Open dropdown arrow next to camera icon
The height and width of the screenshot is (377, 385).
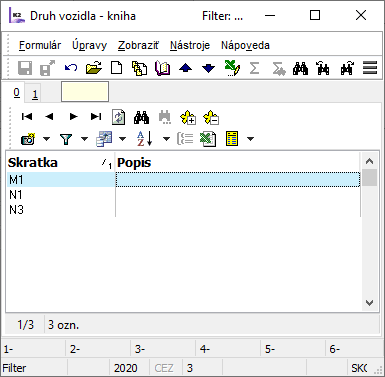point(46,139)
